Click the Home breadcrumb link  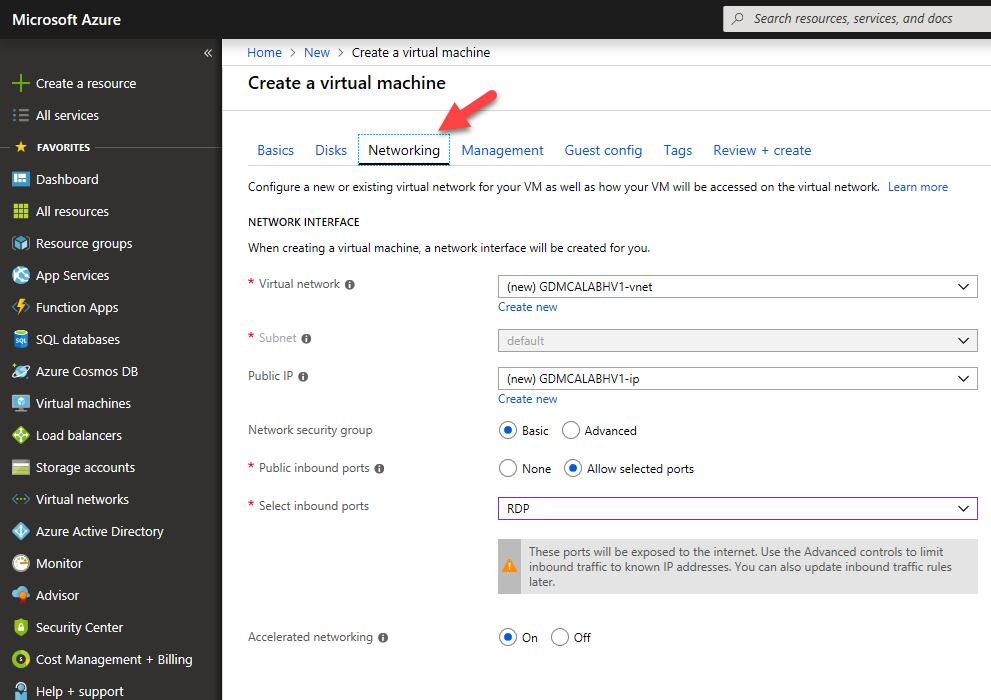[x=264, y=52]
